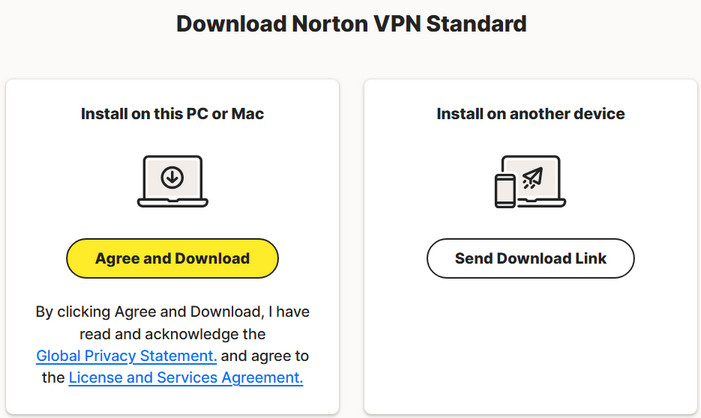Viewport: 701px width, 418px height.
Task: Click the 'By clicking Agree and Download' text line
Action: (172, 312)
